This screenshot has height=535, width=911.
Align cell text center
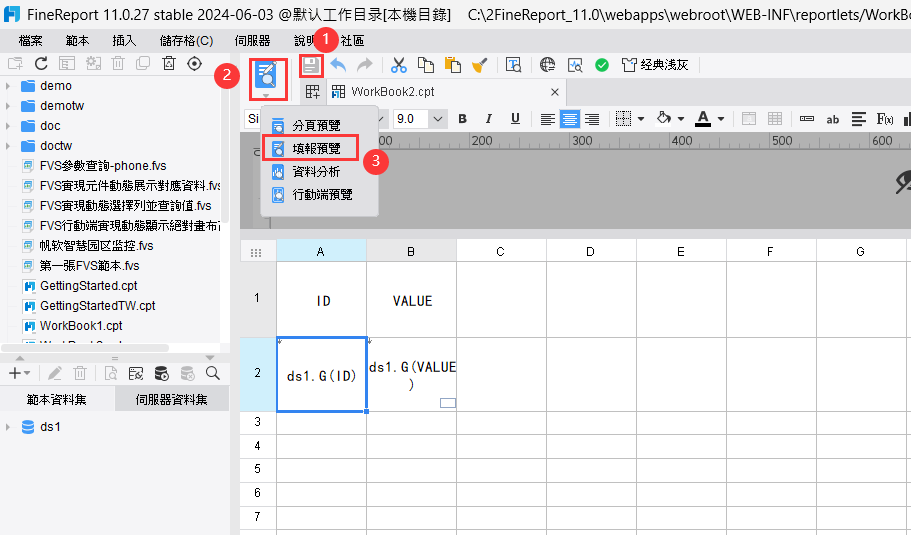[x=569, y=119]
